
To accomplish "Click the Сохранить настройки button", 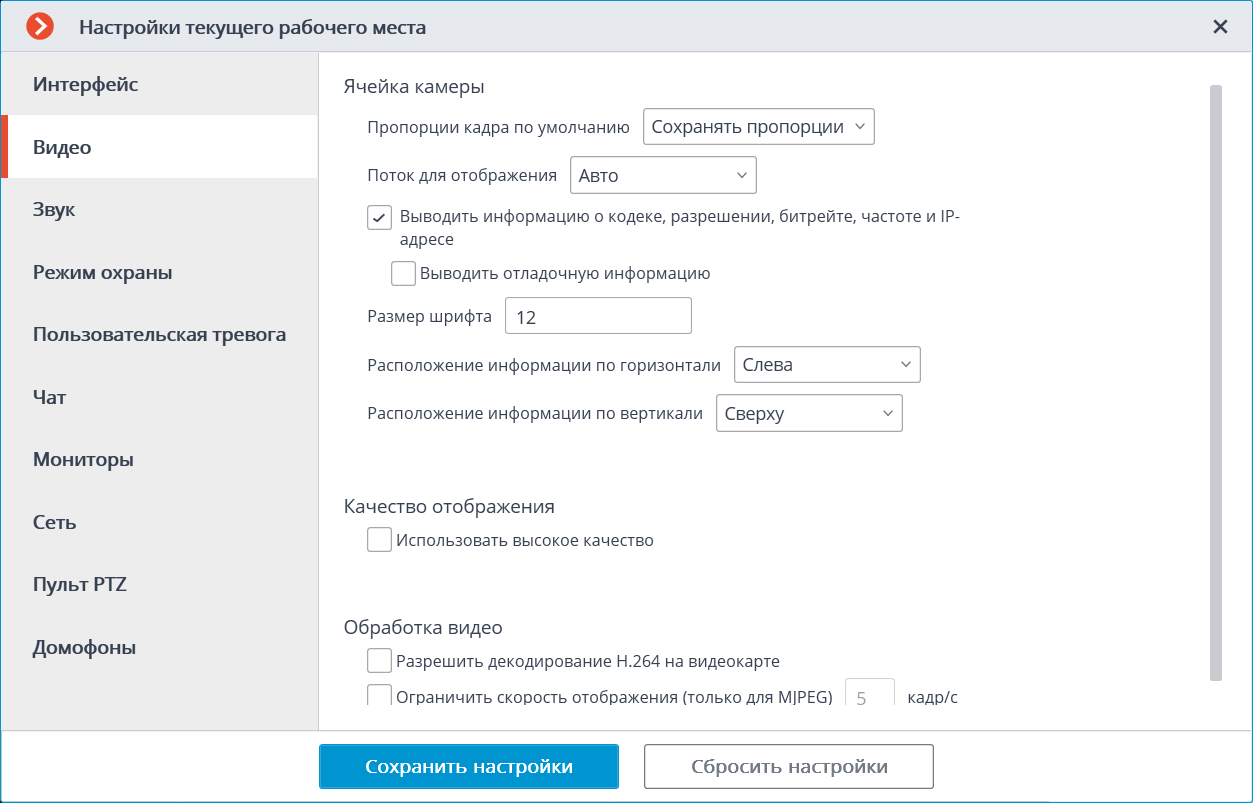I will click(468, 767).
